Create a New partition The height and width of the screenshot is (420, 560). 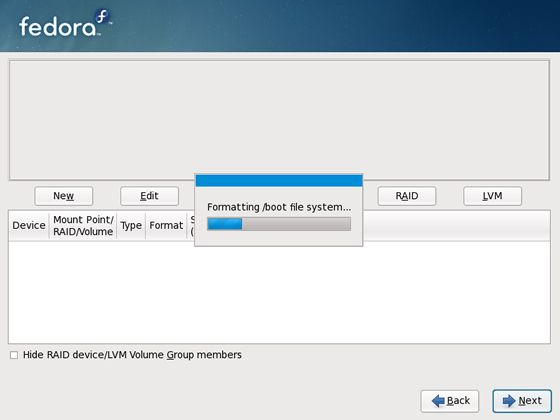64,196
